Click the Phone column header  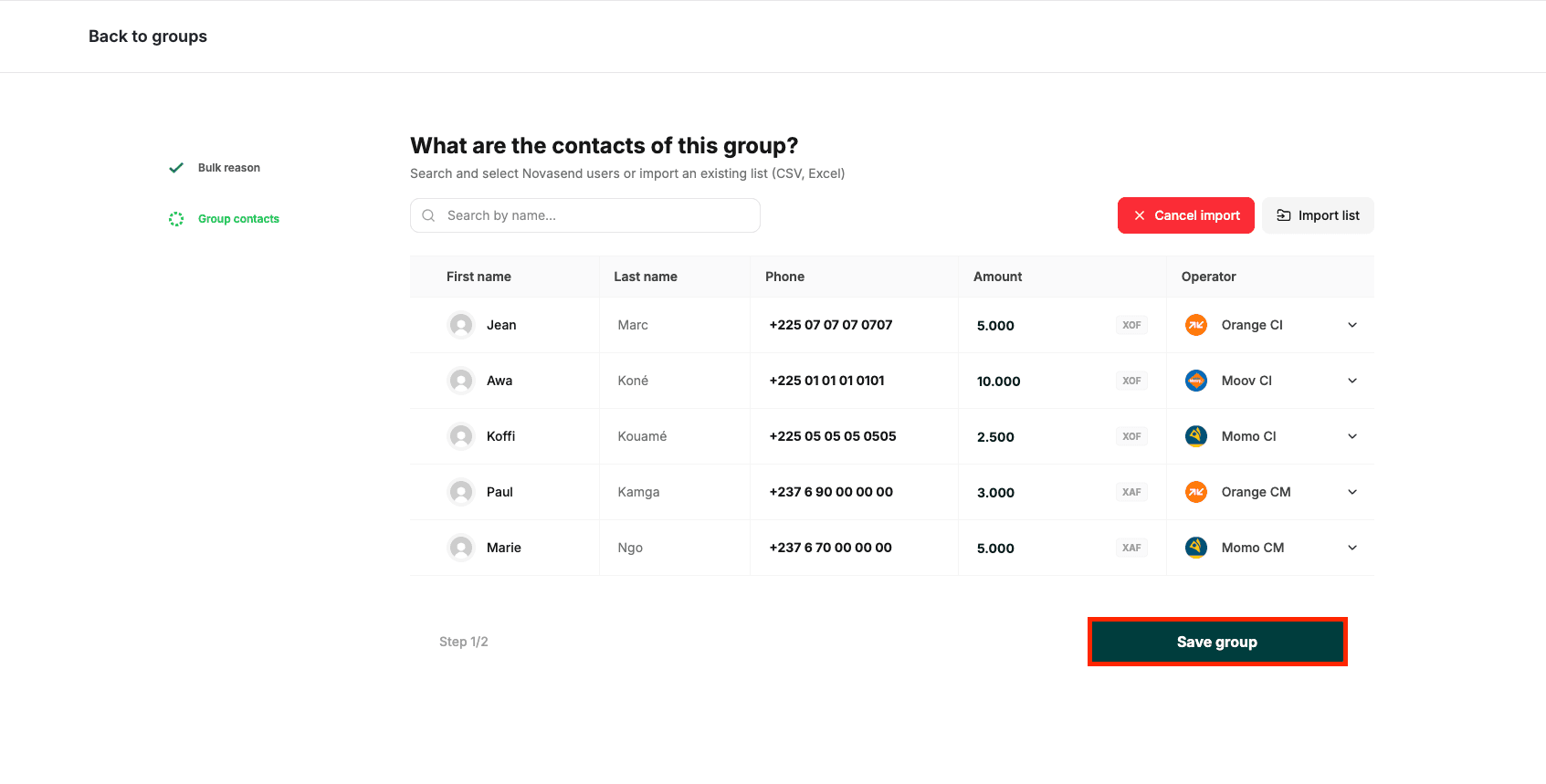(784, 277)
